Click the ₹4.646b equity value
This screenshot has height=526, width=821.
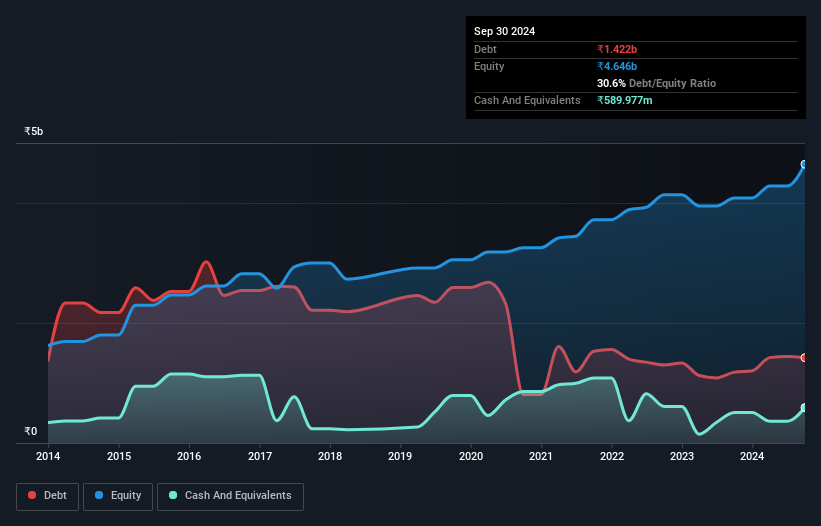tap(617, 66)
